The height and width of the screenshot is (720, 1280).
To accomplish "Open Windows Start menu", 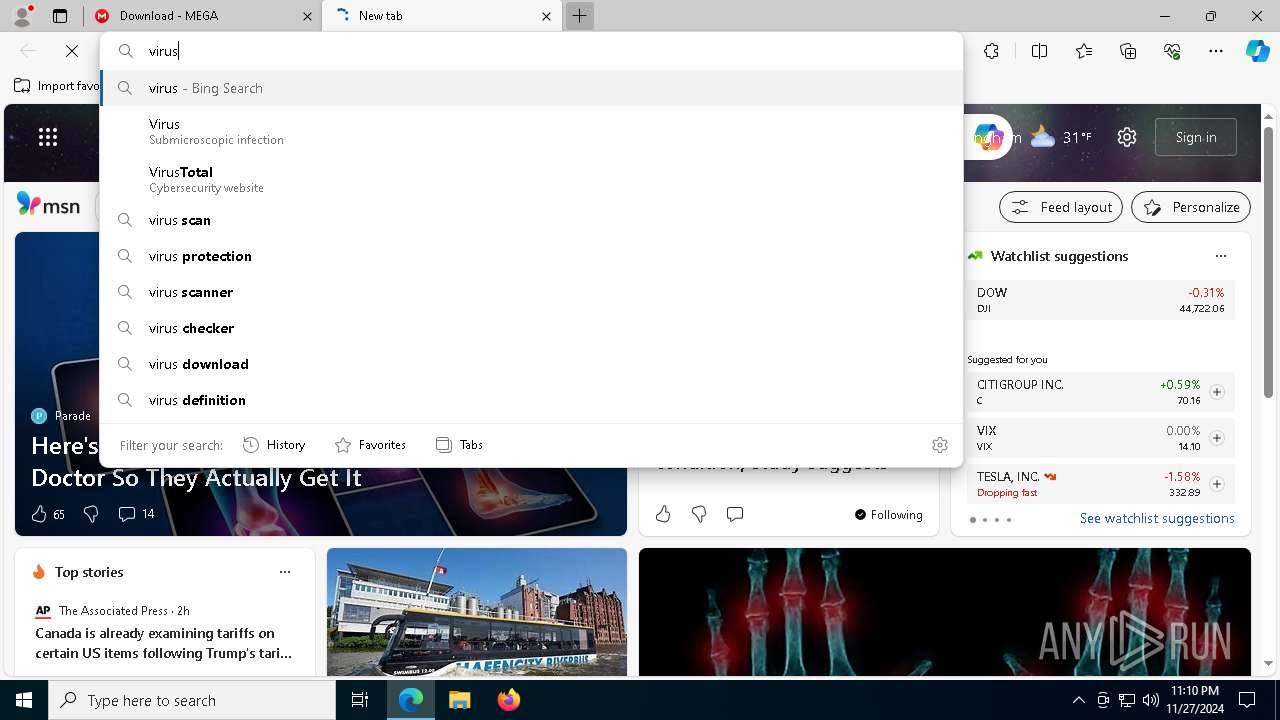I will (24, 700).
